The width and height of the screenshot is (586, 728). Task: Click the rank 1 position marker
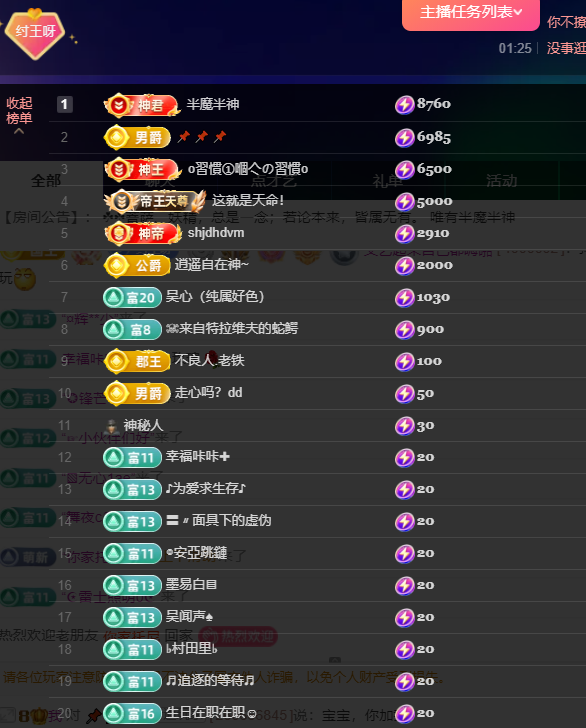click(65, 104)
